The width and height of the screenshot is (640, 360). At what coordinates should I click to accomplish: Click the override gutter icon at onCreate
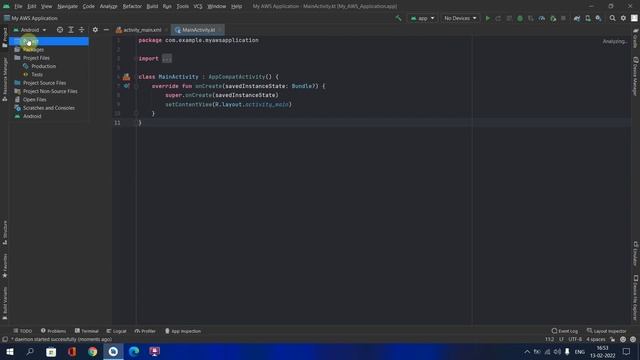pos(127,86)
